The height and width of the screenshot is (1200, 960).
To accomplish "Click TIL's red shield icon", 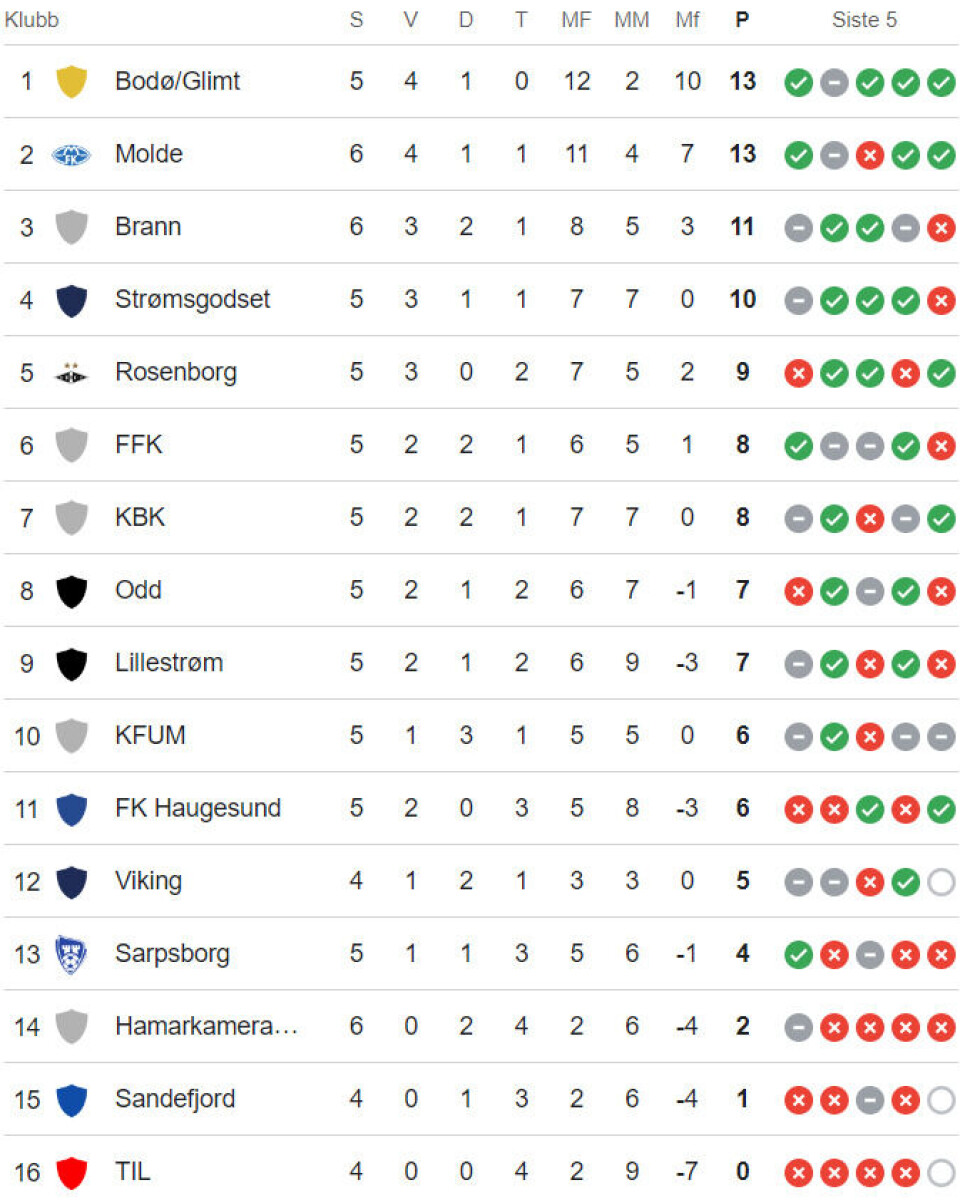I will point(71,1172).
